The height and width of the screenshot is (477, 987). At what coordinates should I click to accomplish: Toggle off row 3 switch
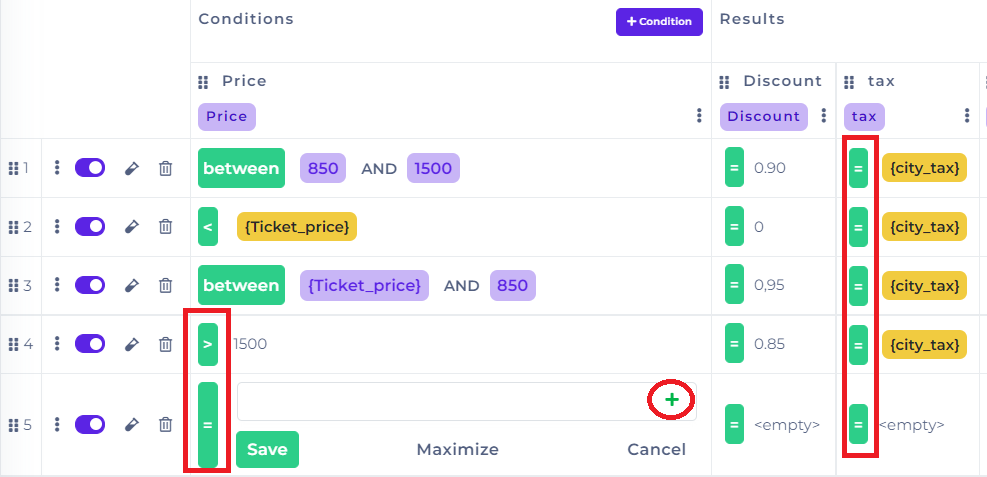[90, 285]
